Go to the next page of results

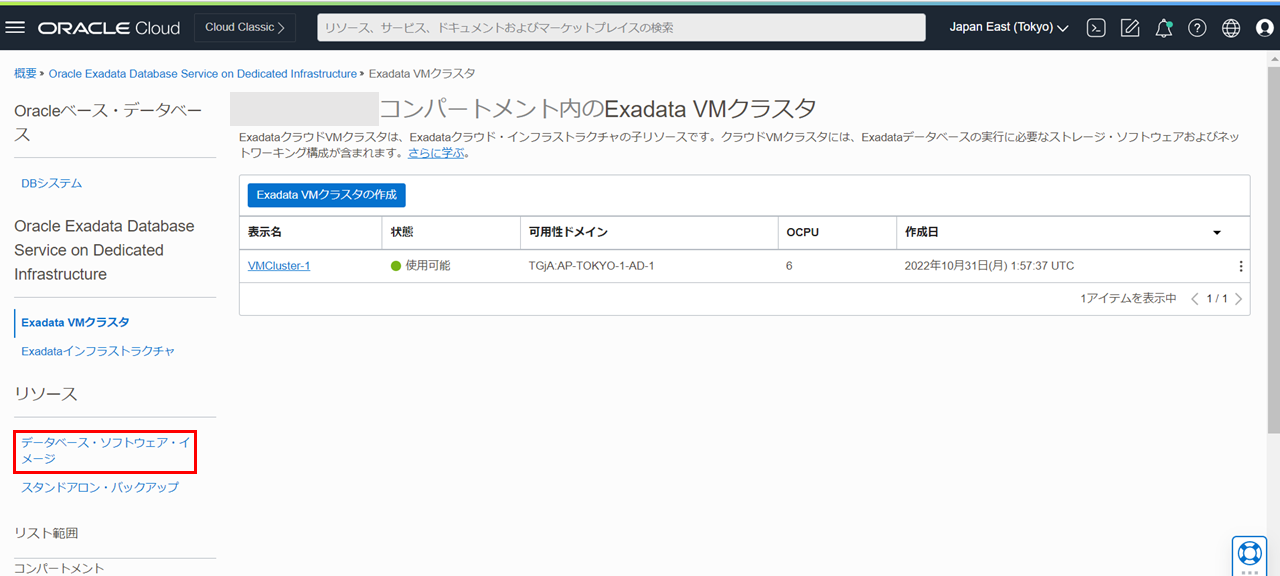point(1238,299)
